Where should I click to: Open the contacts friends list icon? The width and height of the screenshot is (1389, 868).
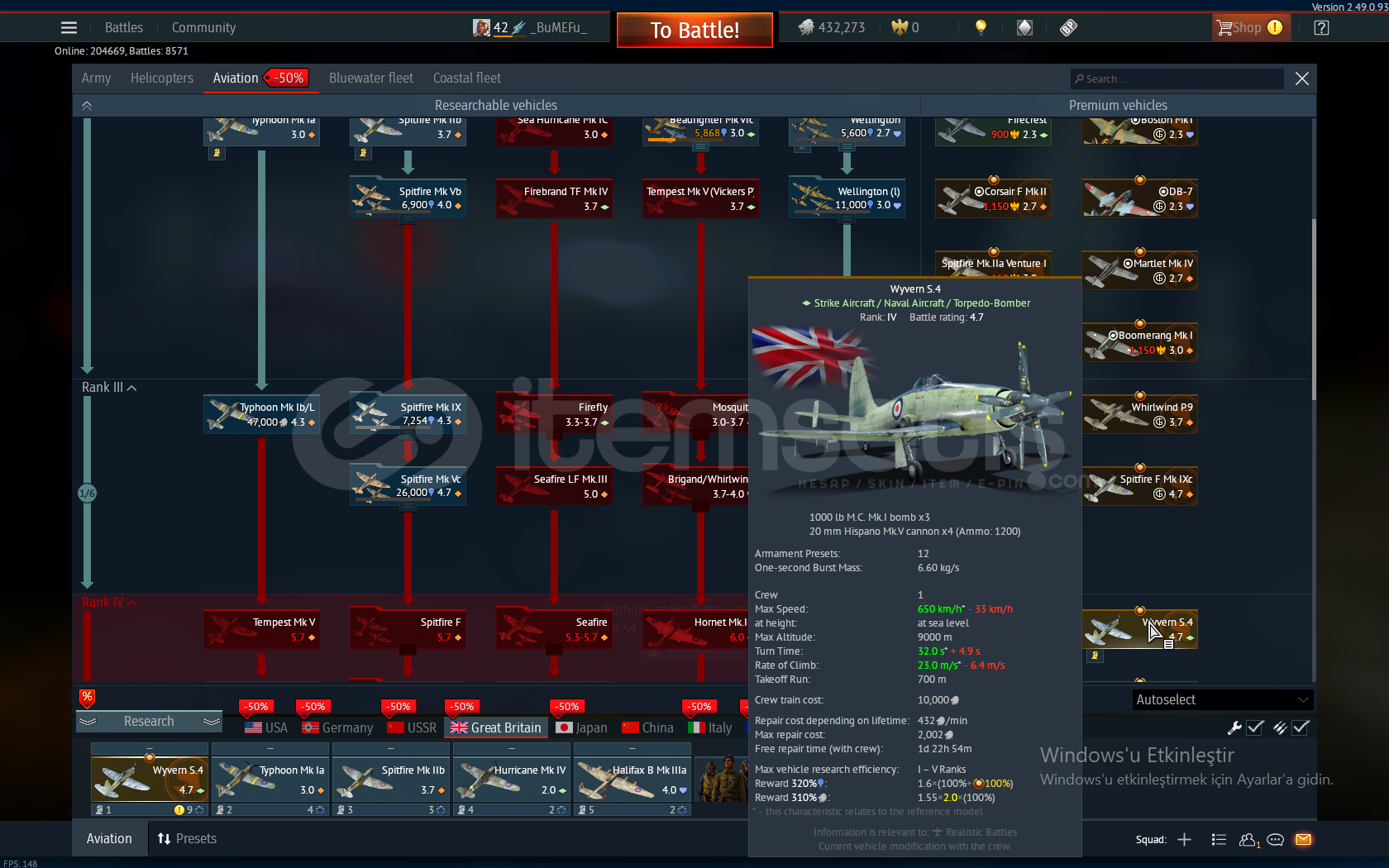click(x=1248, y=840)
